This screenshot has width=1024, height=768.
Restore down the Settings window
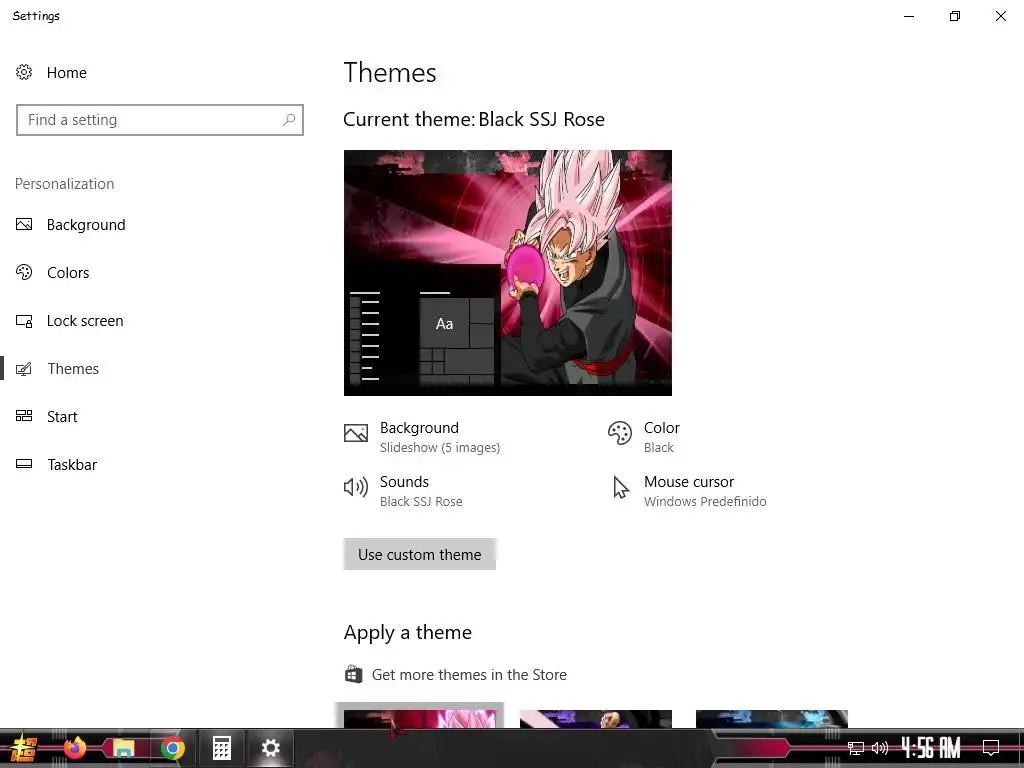coord(955,16)
